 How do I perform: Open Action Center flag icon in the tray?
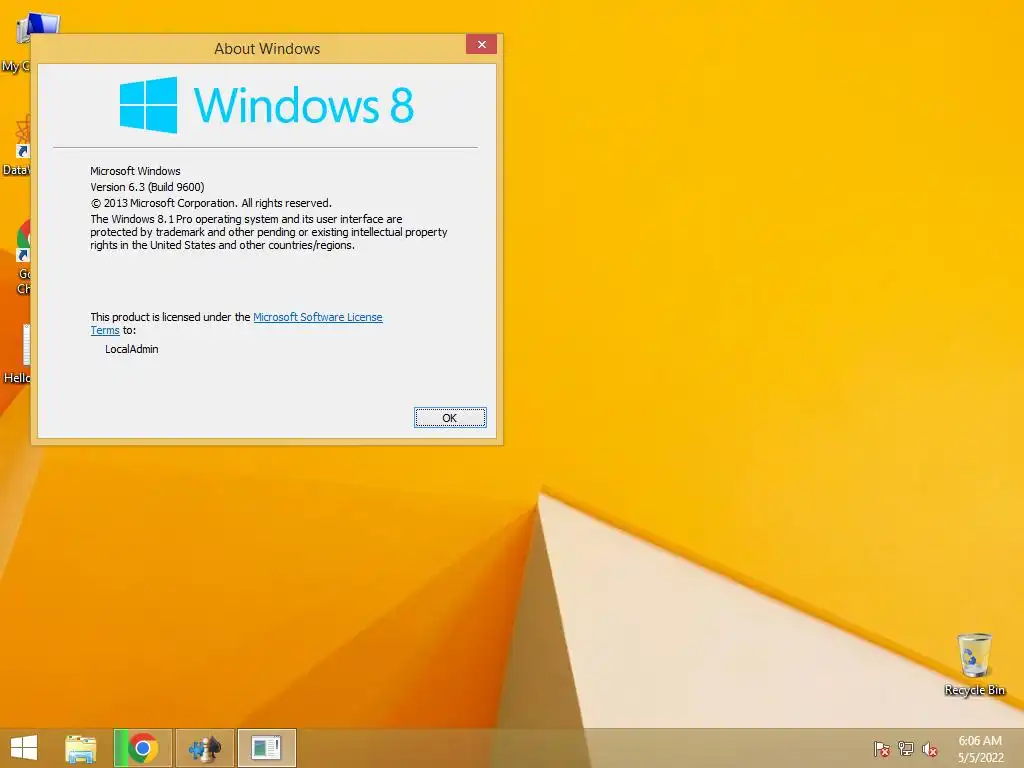881,749
